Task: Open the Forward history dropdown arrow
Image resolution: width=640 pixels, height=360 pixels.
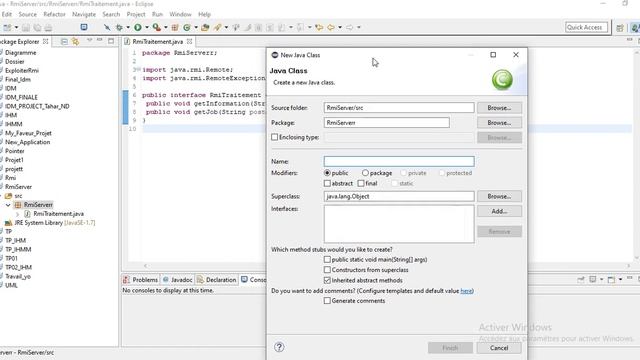Action: (359, 27)
